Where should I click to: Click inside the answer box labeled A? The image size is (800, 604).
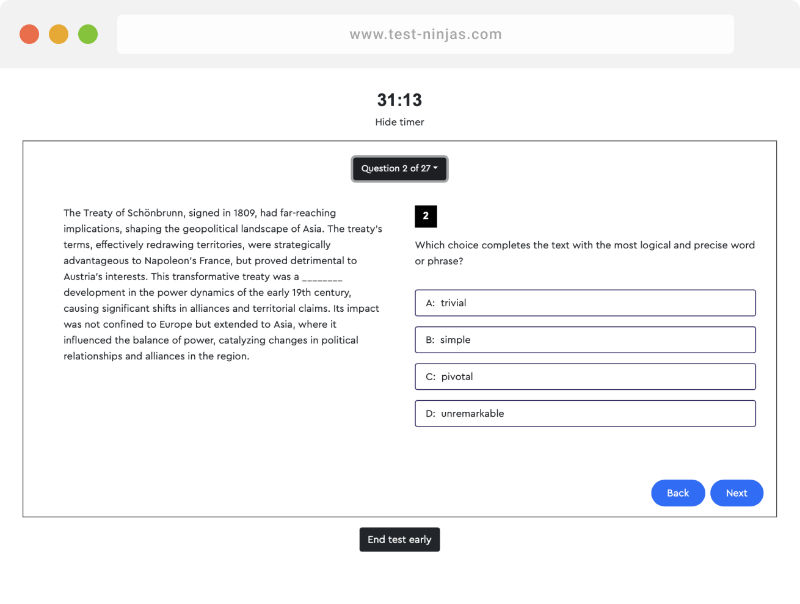click(584, 302)
